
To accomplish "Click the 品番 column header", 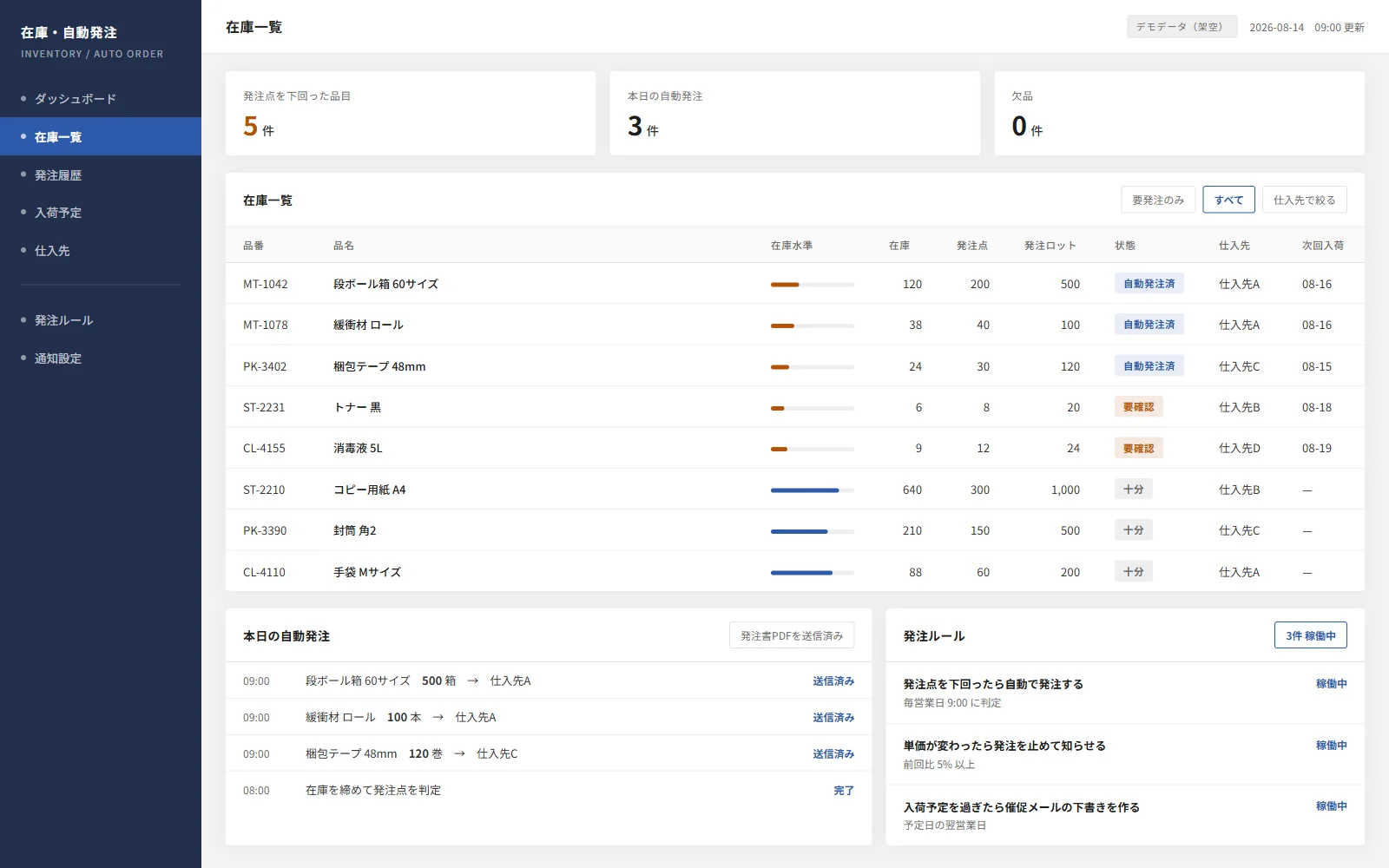I will point(253,246).
